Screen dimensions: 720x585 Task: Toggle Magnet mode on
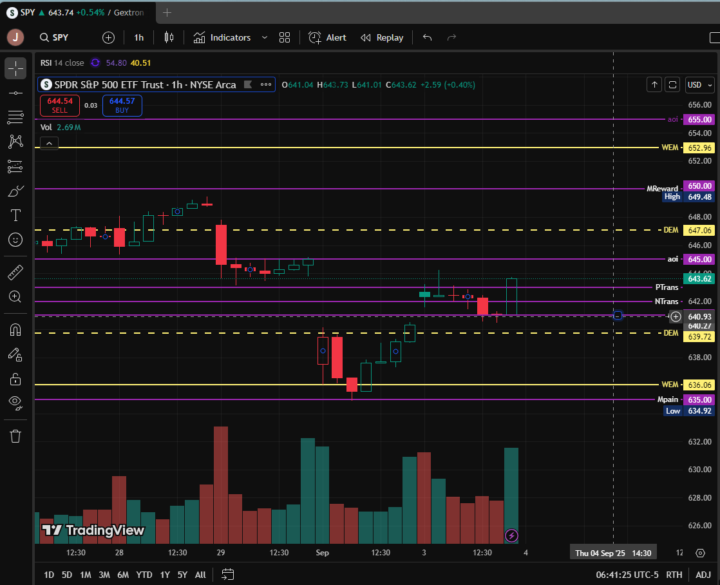[x=15, y=329]
